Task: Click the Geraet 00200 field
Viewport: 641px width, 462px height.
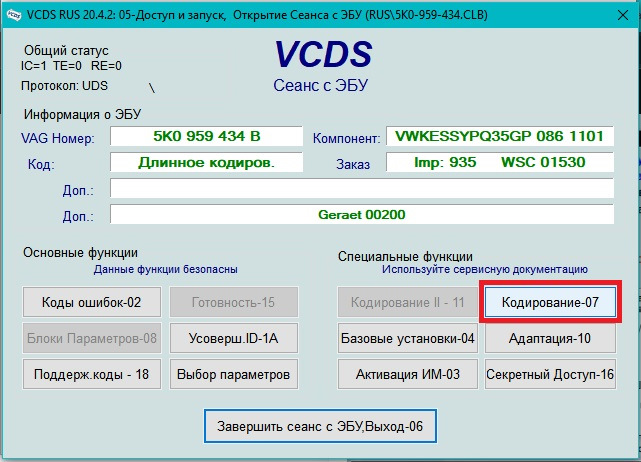Action: point(362,215)
